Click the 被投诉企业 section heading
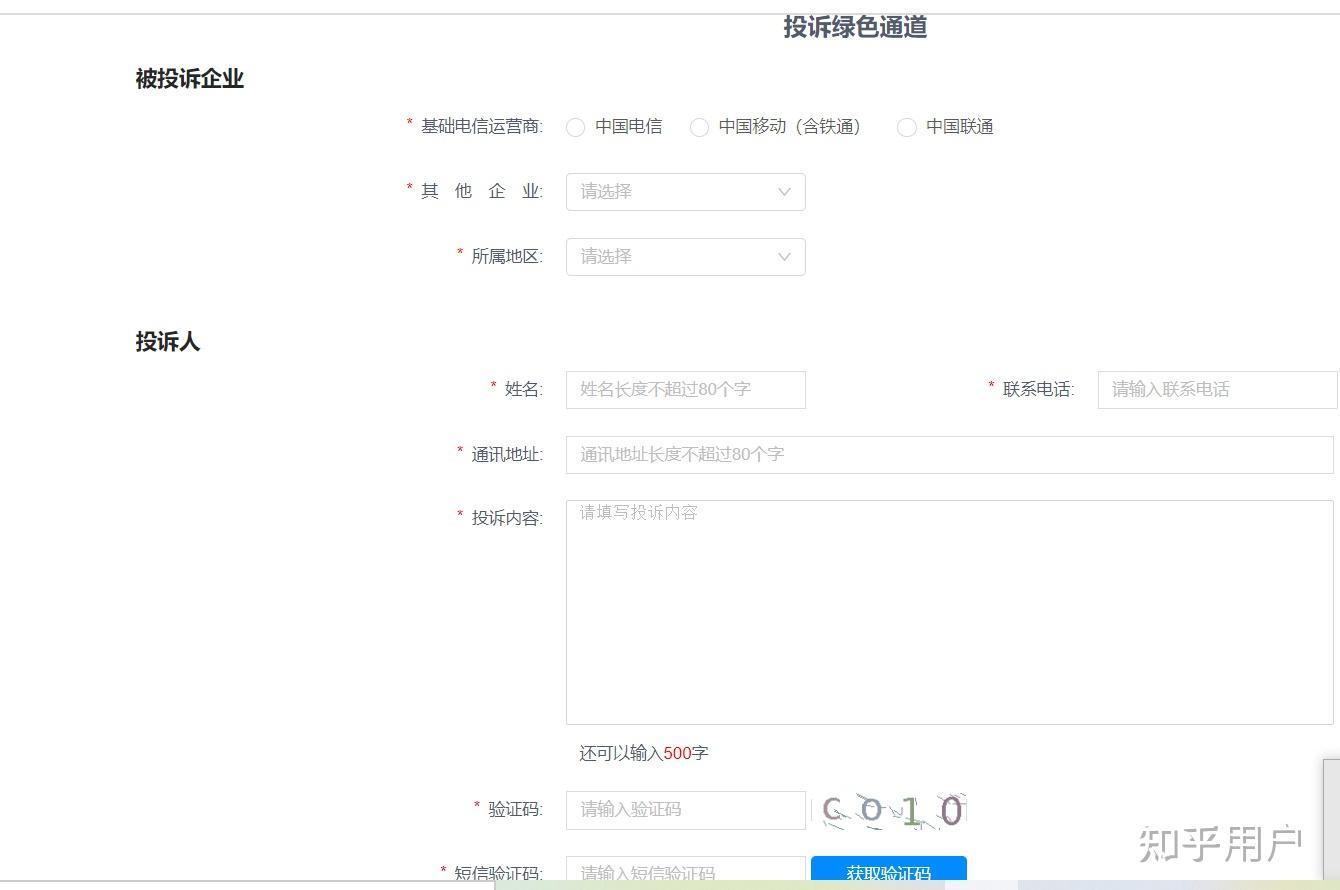This screenshot has width=1340, height=890. 190,79
